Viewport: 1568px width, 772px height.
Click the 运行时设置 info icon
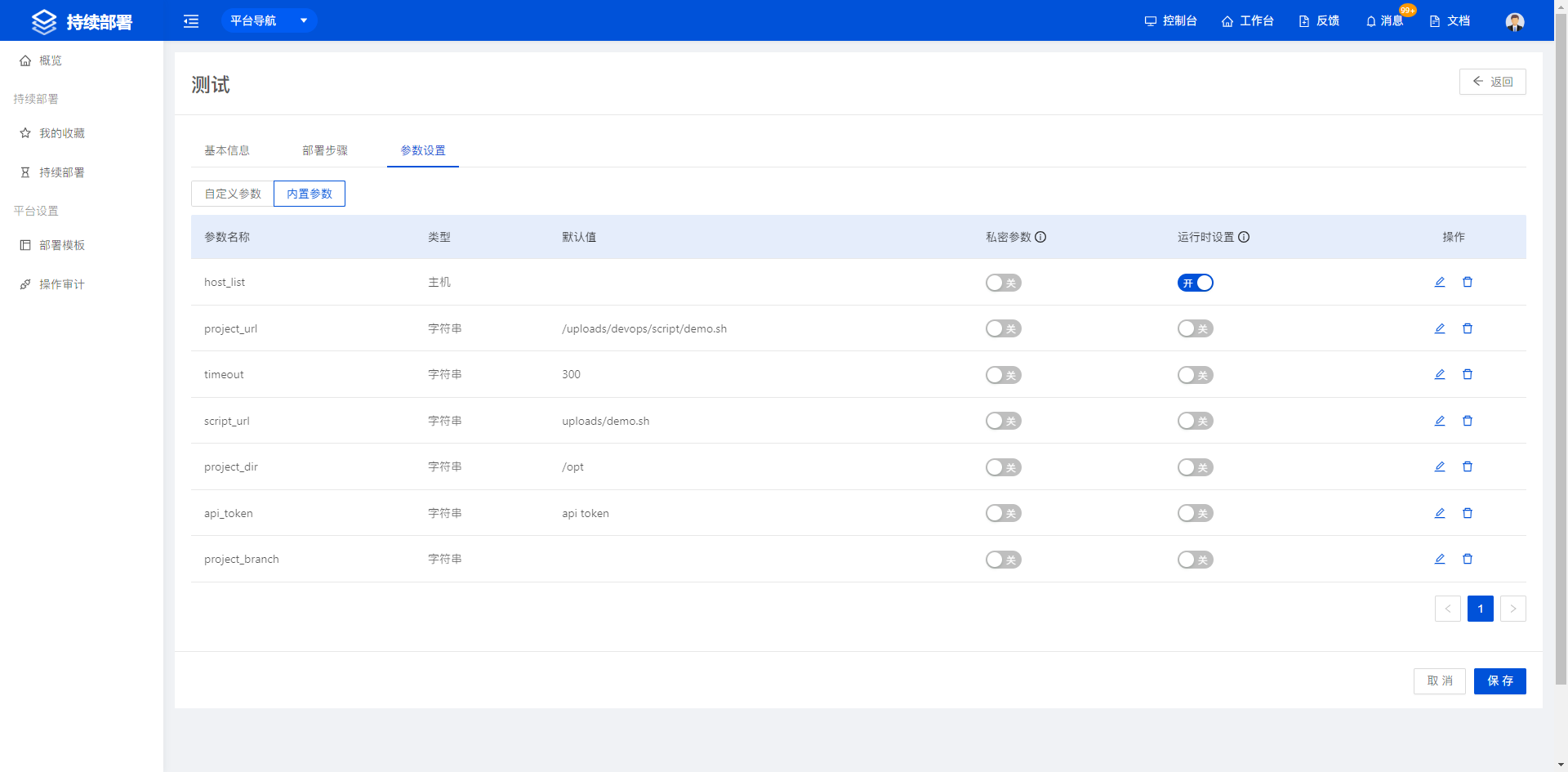[x=1244, y=237]
